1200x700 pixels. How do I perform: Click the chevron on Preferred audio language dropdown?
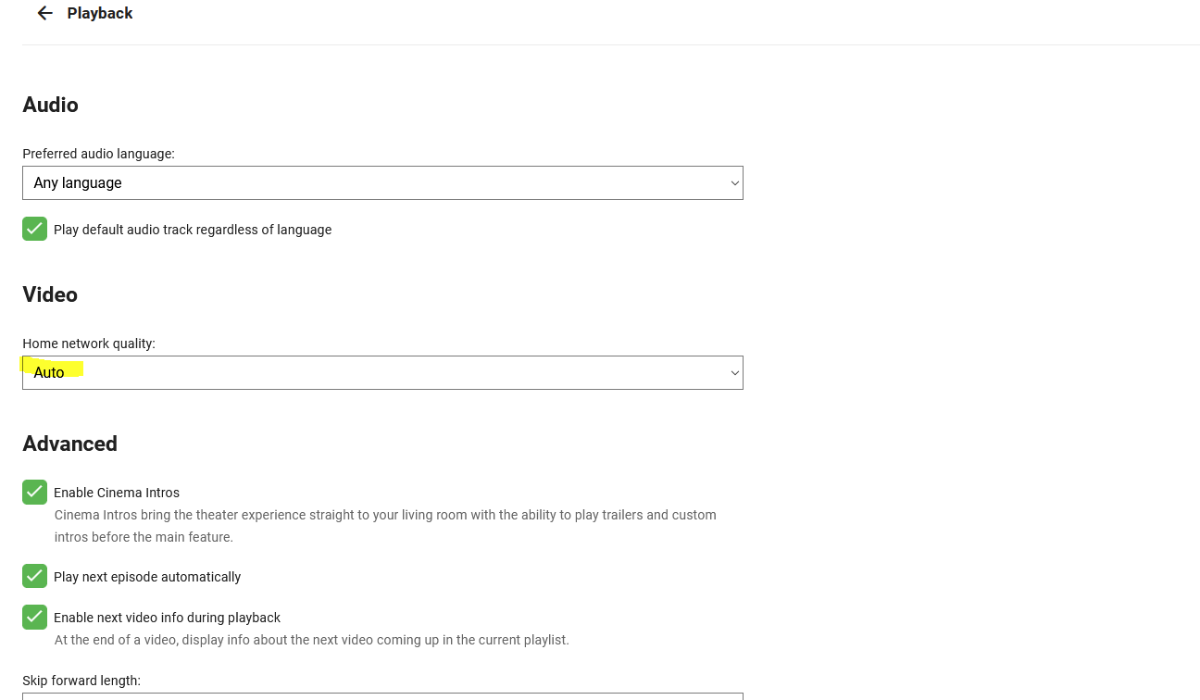coord(735,183)
